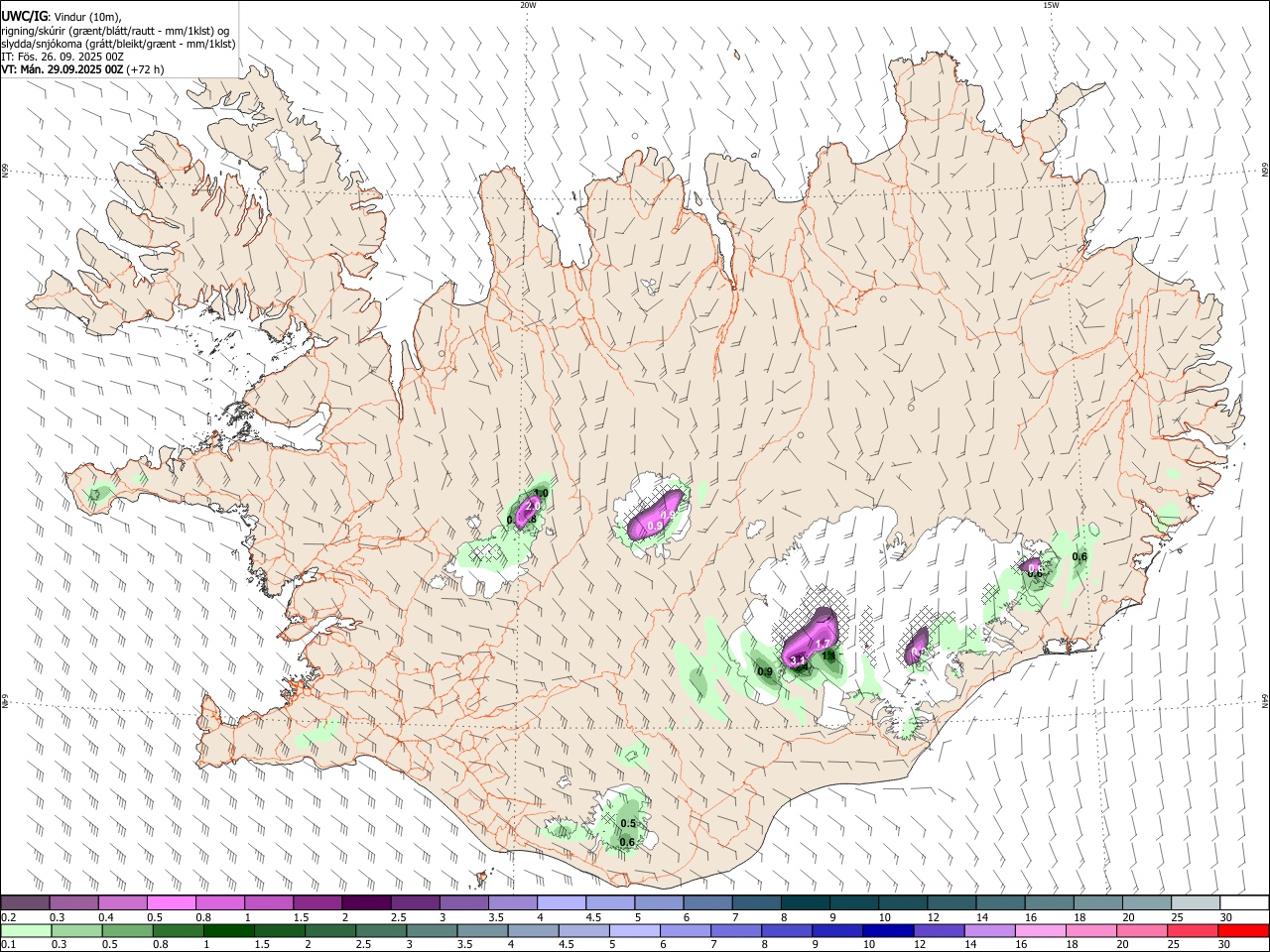Click the '1.7' precipitation value on the map
The width and height of the screenshot is (1270, 952).
pos(823,644)
